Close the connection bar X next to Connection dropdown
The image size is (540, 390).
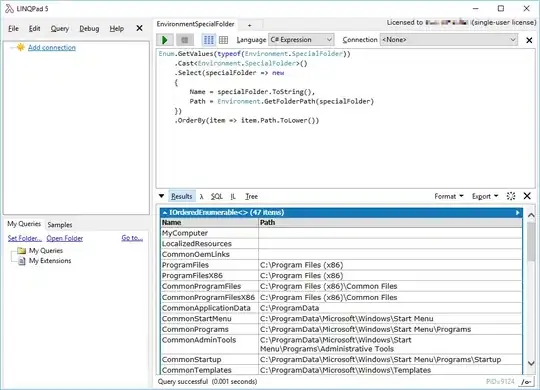[x=529, y=40]
